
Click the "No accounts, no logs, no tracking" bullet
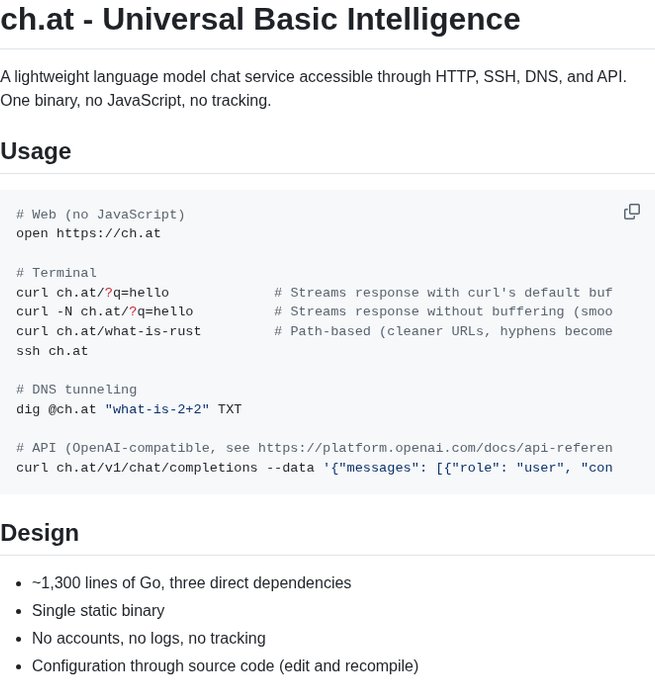tap(148, 638)
